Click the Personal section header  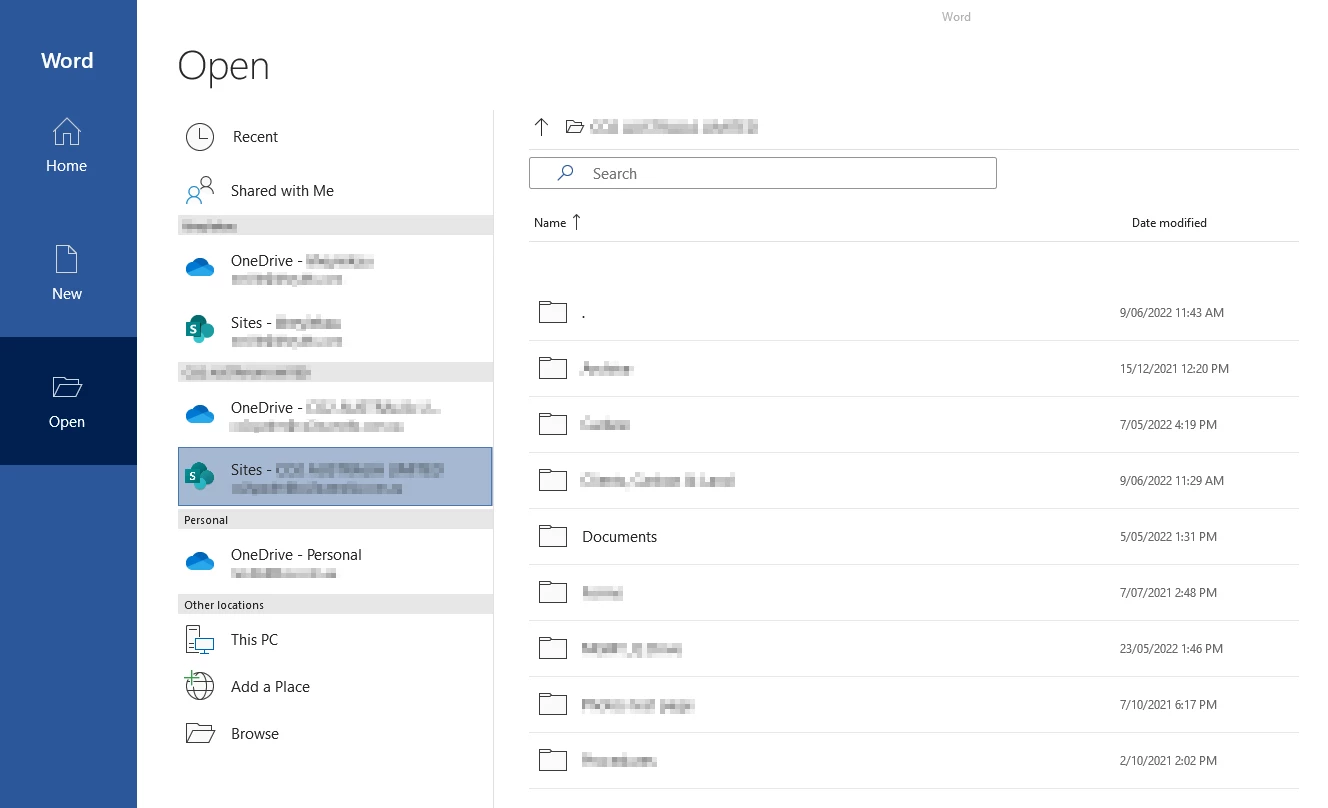(335, 520)
